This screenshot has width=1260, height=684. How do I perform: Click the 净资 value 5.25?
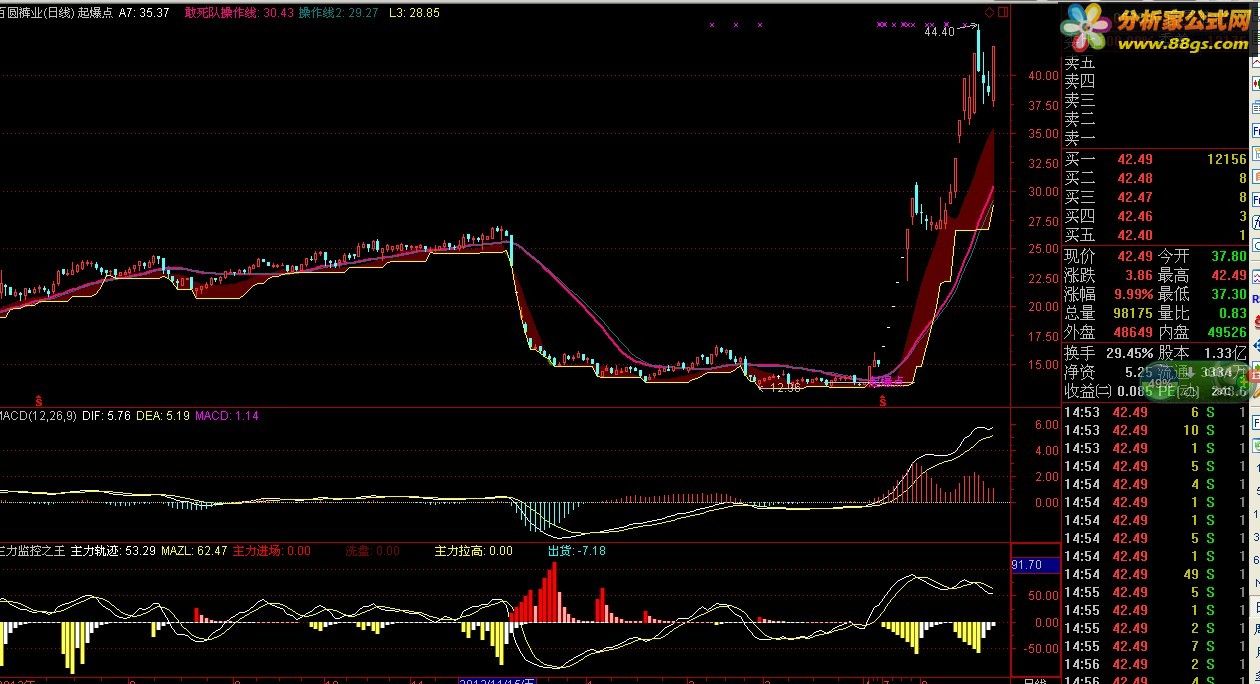pyautogui.click(x=1139, y=372)
